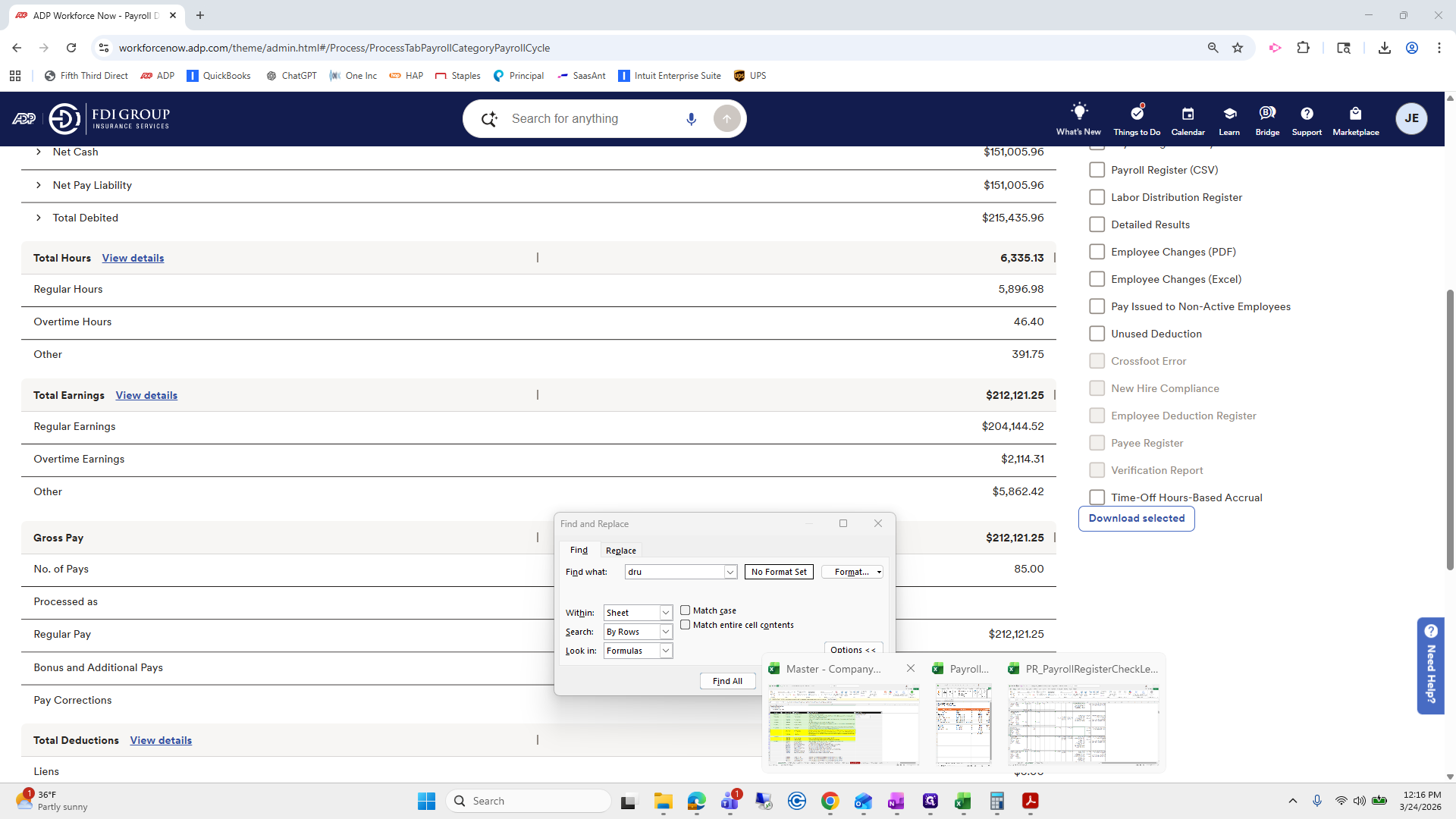Open the Things to Do icon
Screen dimensions: 1456x819
1136,113
